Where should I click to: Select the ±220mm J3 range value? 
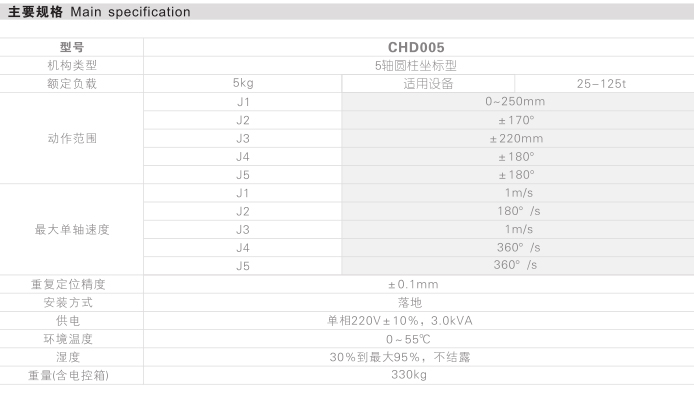(516, 139)
